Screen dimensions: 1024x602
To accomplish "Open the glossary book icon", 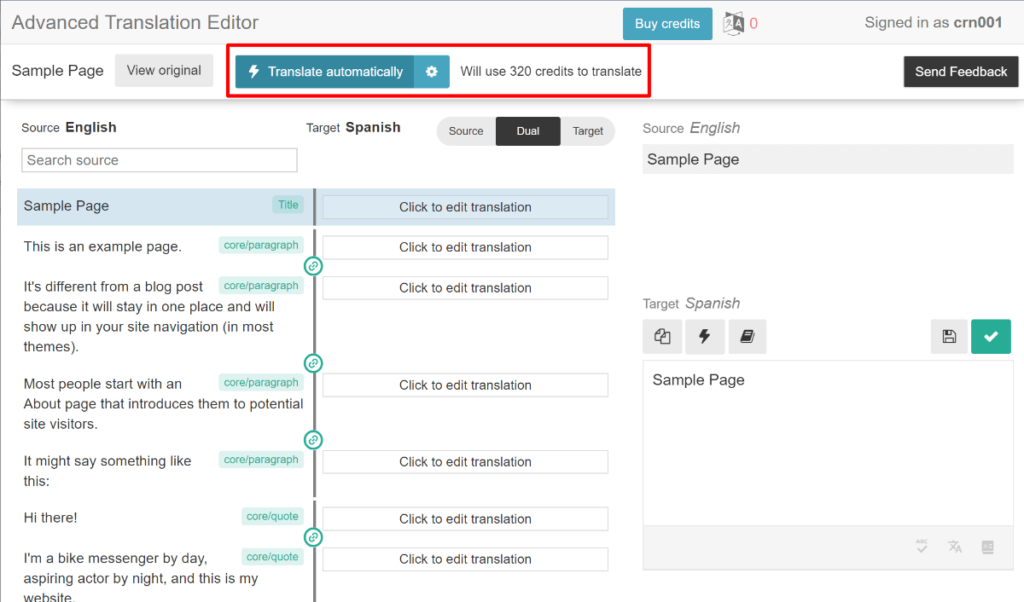I will click(x=747, y=336).
